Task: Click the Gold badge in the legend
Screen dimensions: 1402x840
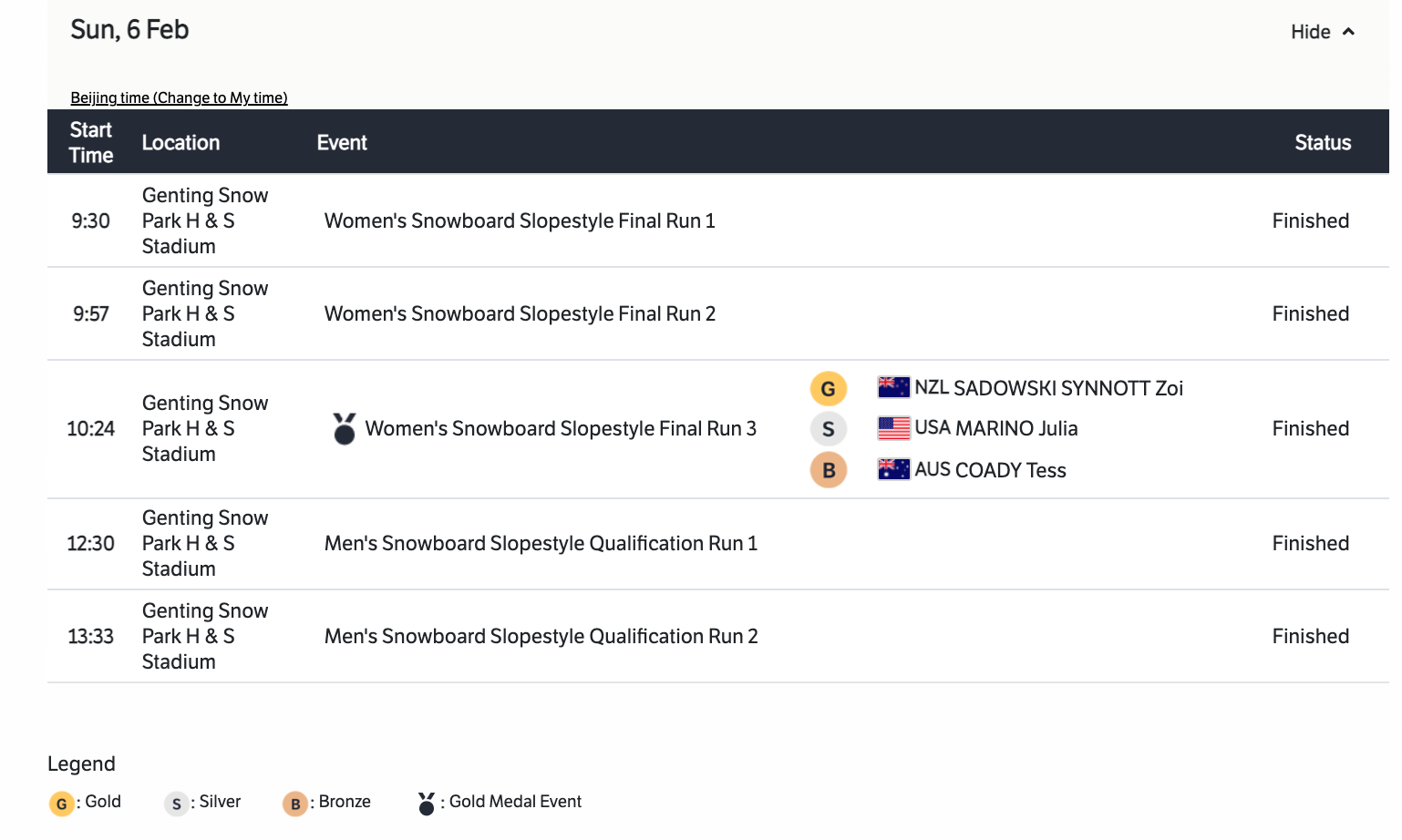Action: (61, 804)
